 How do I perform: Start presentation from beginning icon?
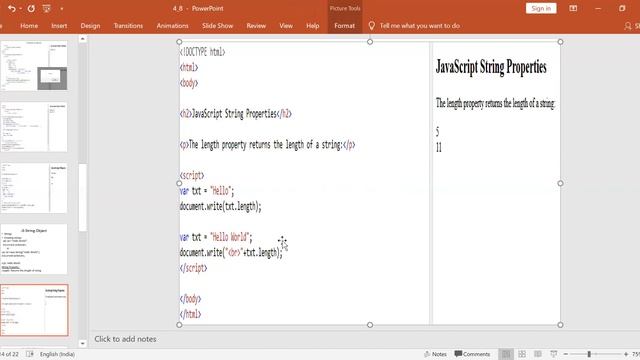[47, 8]
